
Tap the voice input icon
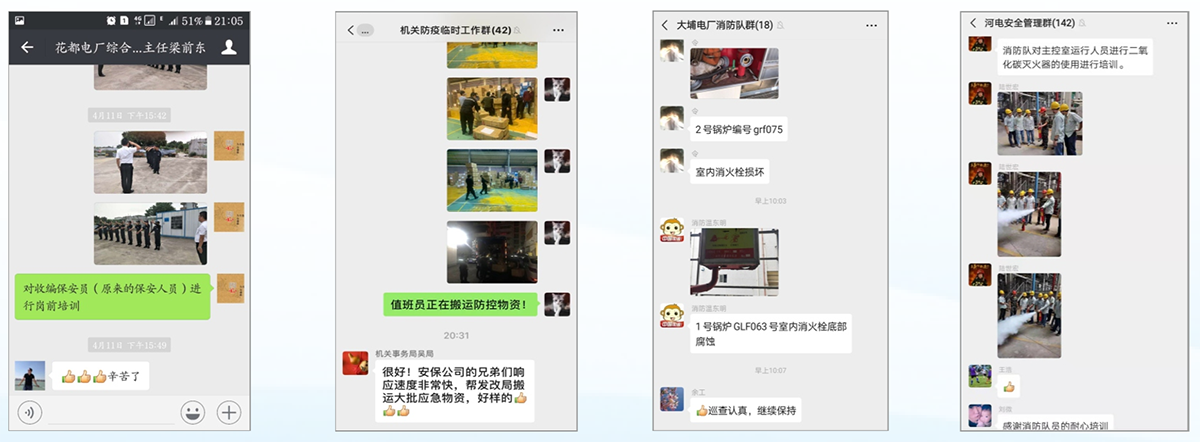pyautogui.click(x=31, y=411)
